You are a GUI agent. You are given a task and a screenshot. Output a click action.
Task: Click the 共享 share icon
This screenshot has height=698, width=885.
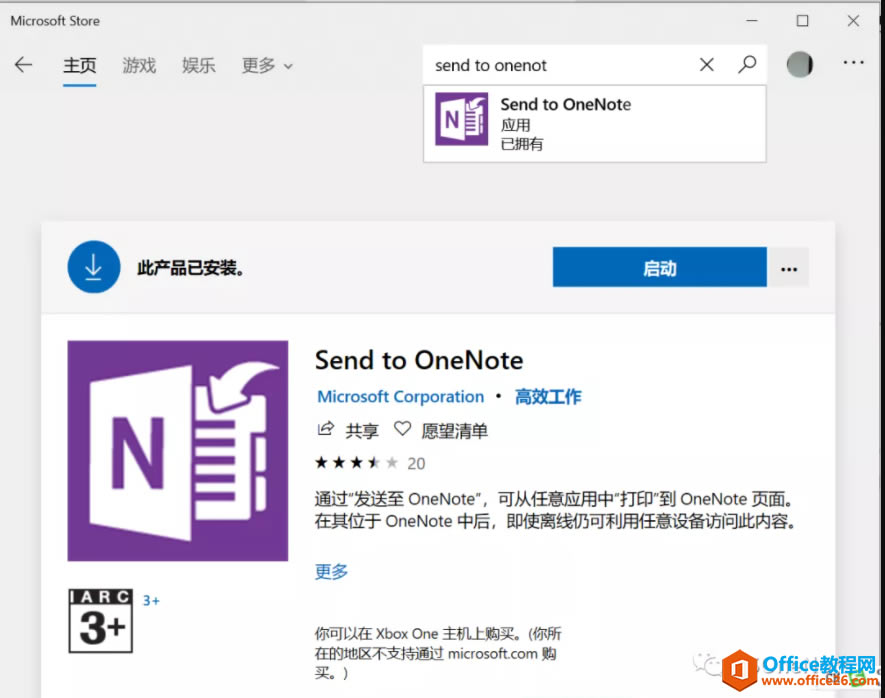pyautogui.click(x=325, y=429)
